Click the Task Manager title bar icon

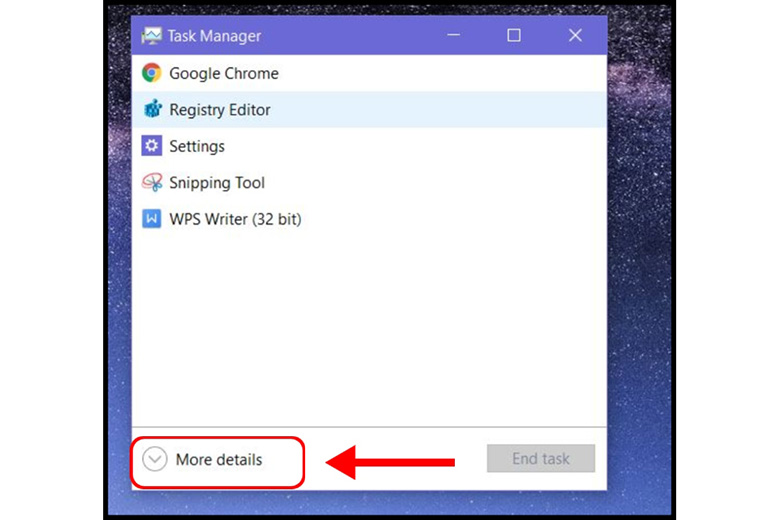click(x=151, y=35)
